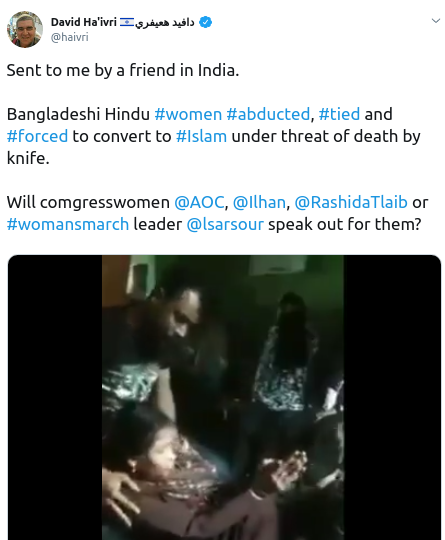Click the Israeli flag emoji in name

click(127, 22)
